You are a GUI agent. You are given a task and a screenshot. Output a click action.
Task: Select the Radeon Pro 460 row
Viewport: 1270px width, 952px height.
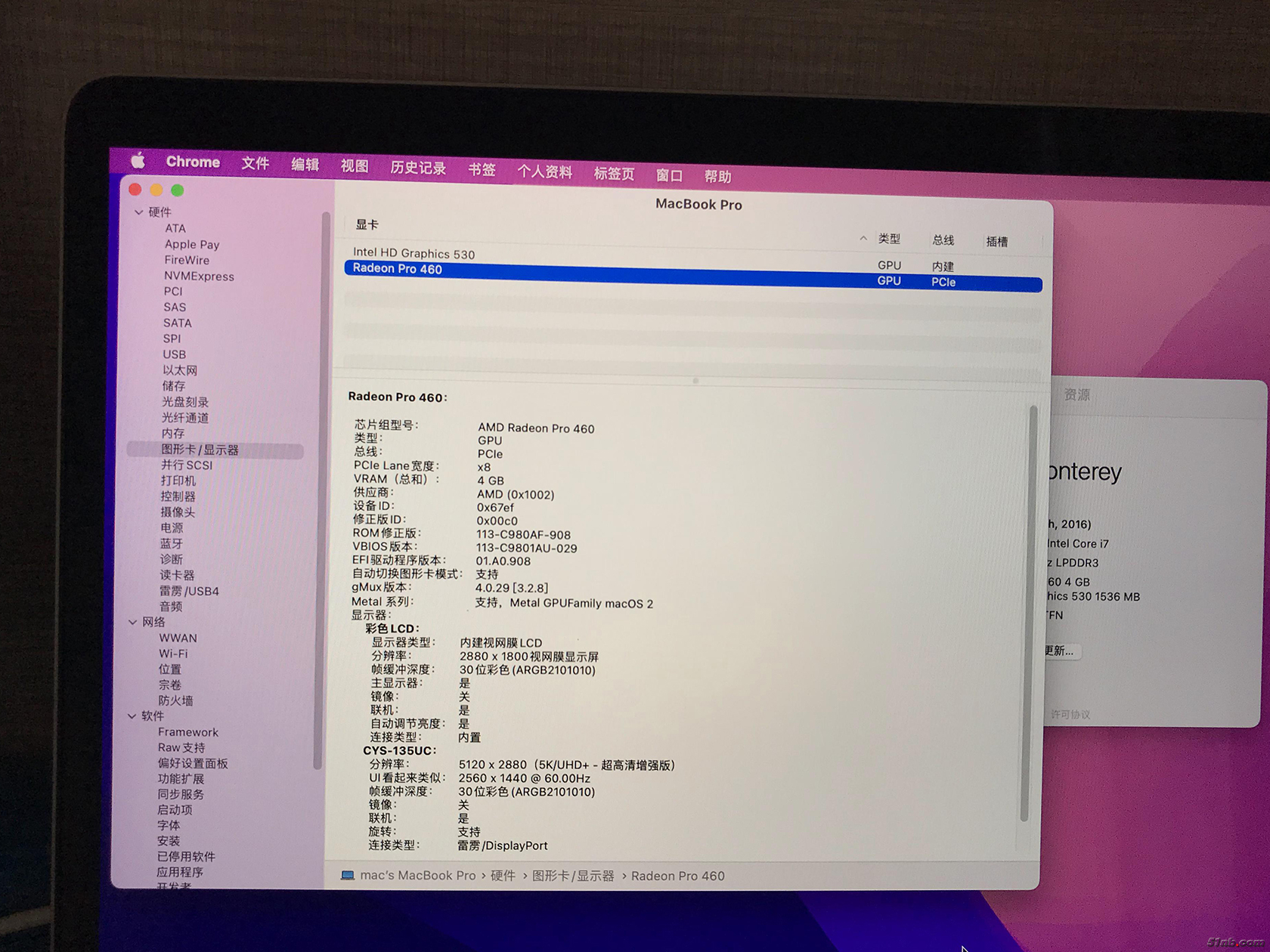693,274
